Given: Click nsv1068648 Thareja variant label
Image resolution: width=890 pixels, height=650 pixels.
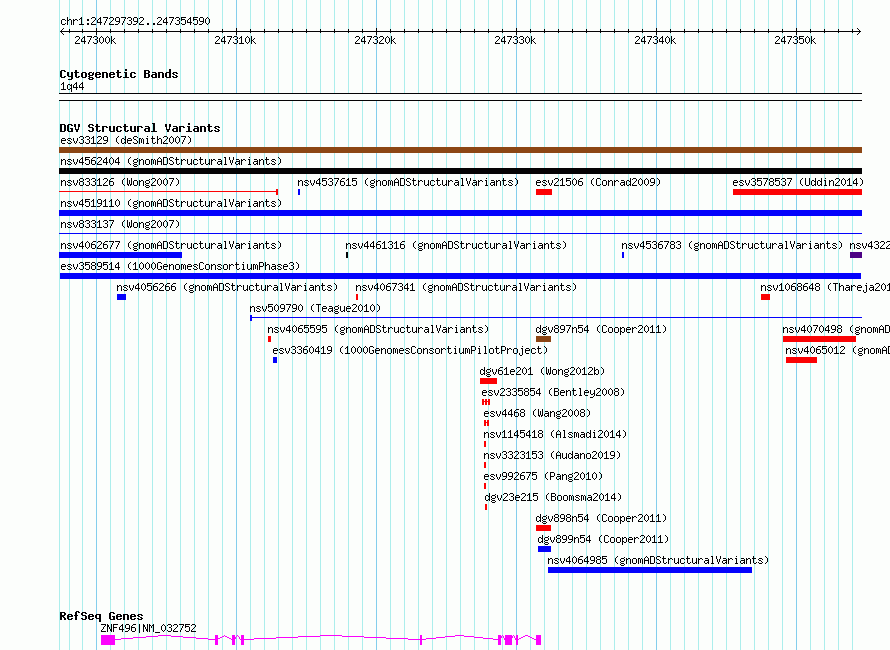Looking at the screenshot, I should coord(825,287).
